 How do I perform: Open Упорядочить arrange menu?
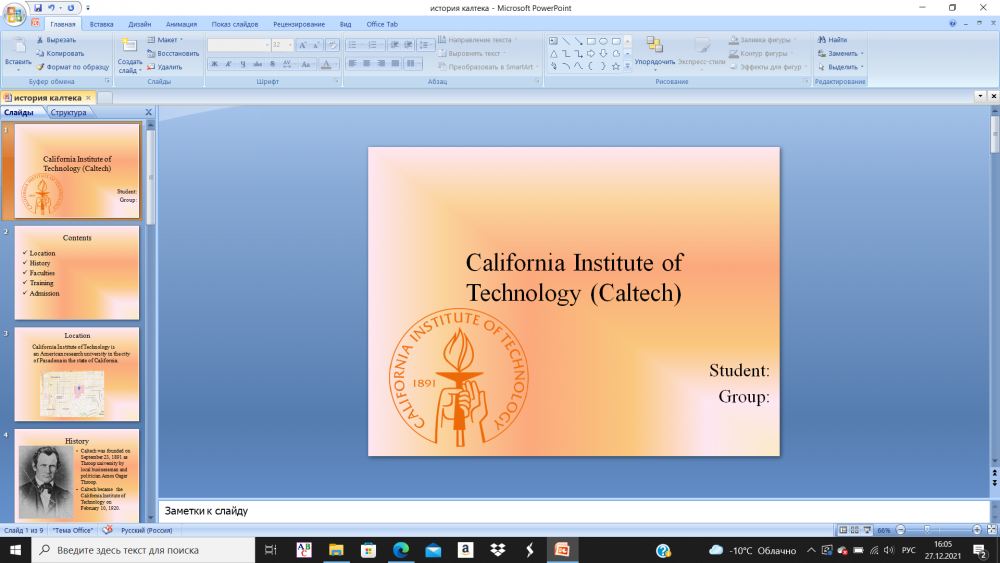(654, 52)
